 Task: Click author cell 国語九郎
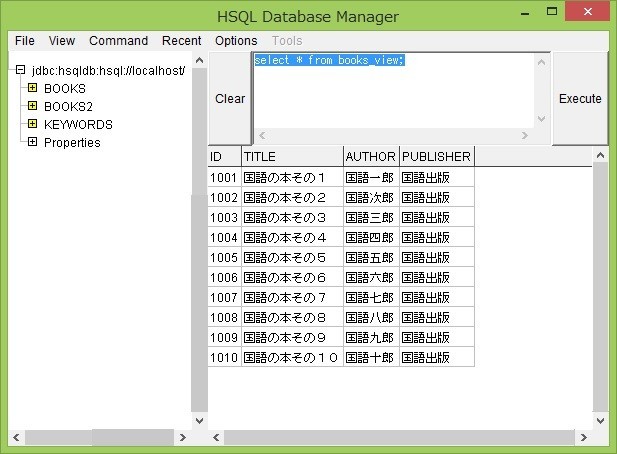[371, 338]
